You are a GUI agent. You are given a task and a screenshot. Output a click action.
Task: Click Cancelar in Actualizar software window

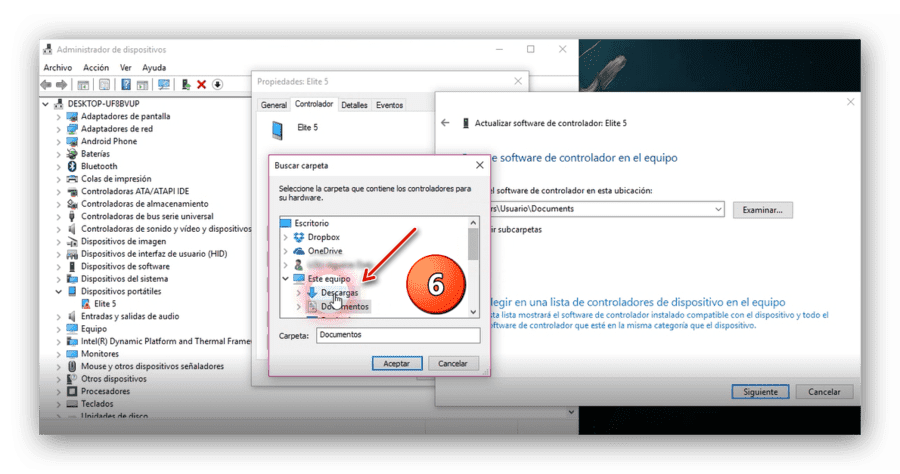tap(824, 392)
